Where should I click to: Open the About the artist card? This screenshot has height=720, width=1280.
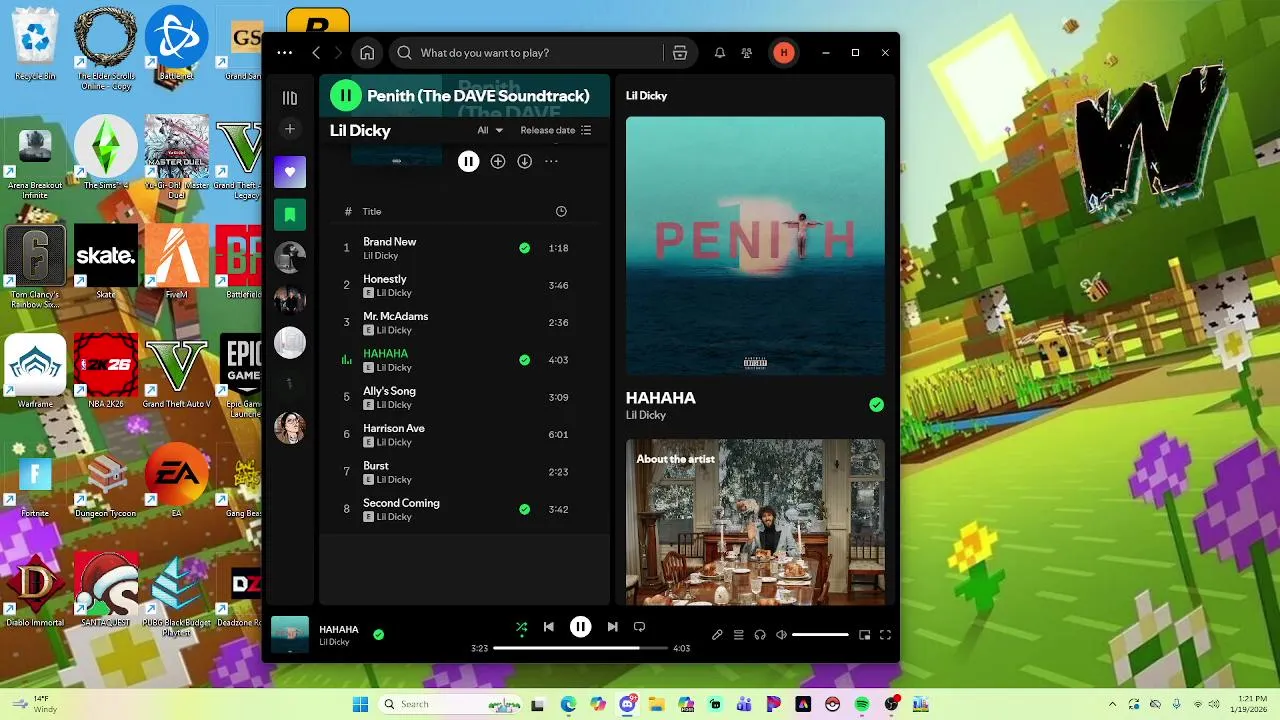(x=755, y=522)
